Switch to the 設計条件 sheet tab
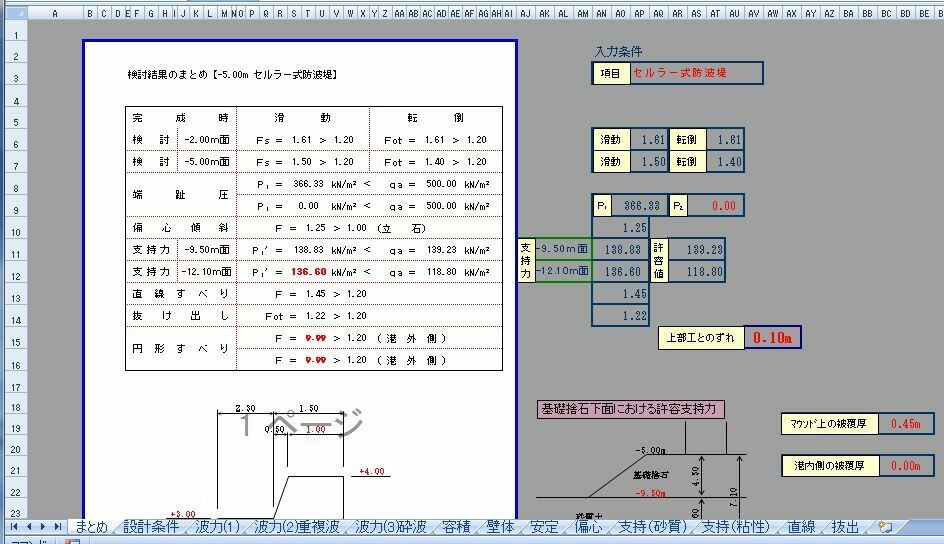 (151, 527)
